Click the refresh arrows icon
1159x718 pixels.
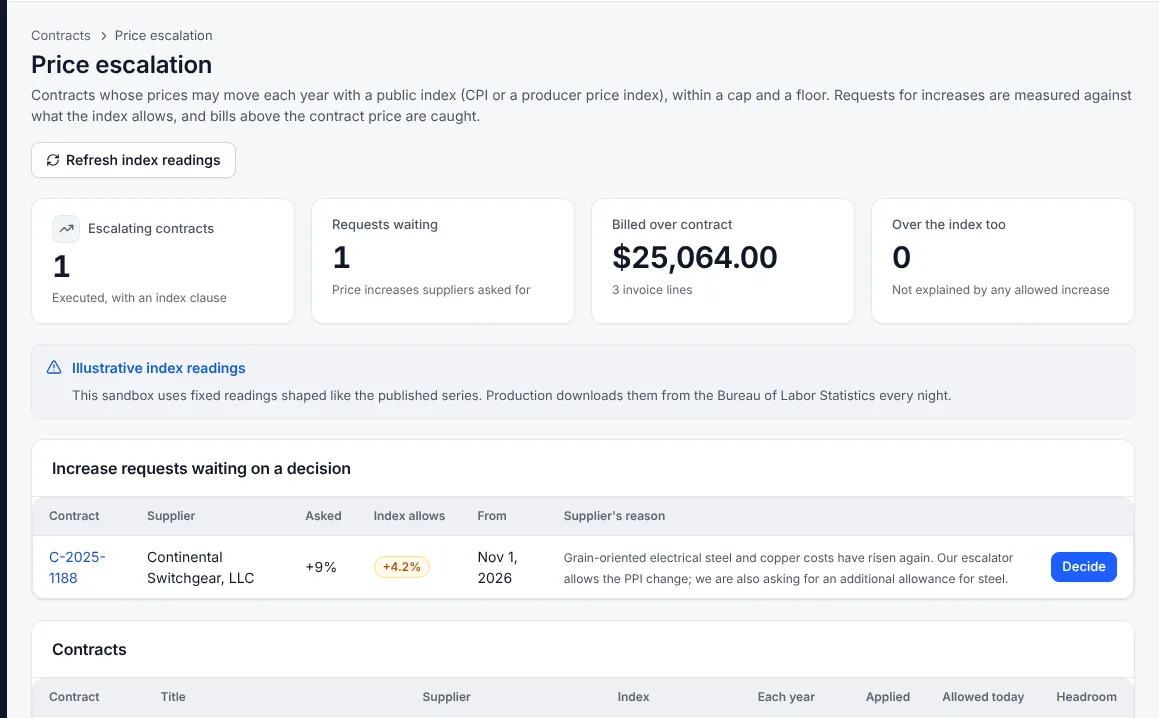[52, 160]
